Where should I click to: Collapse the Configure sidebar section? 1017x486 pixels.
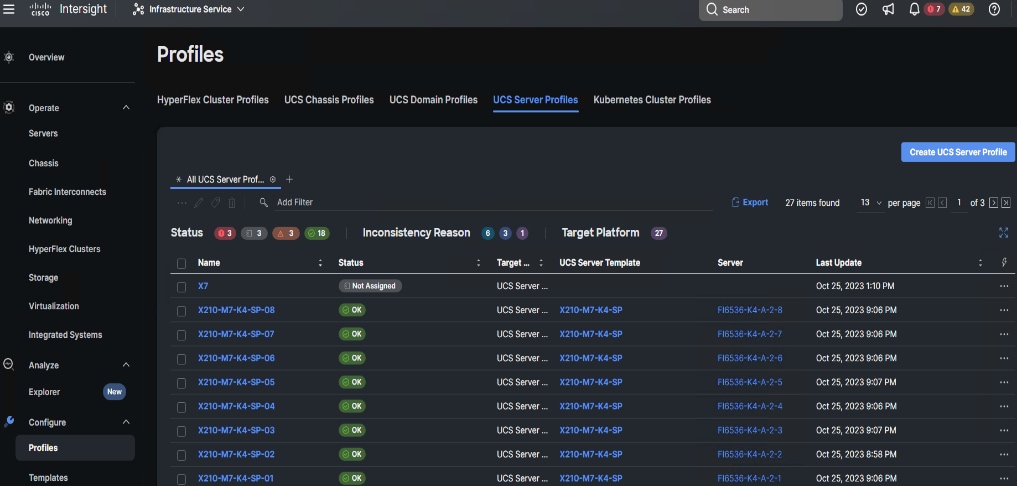tap(126, 422)
